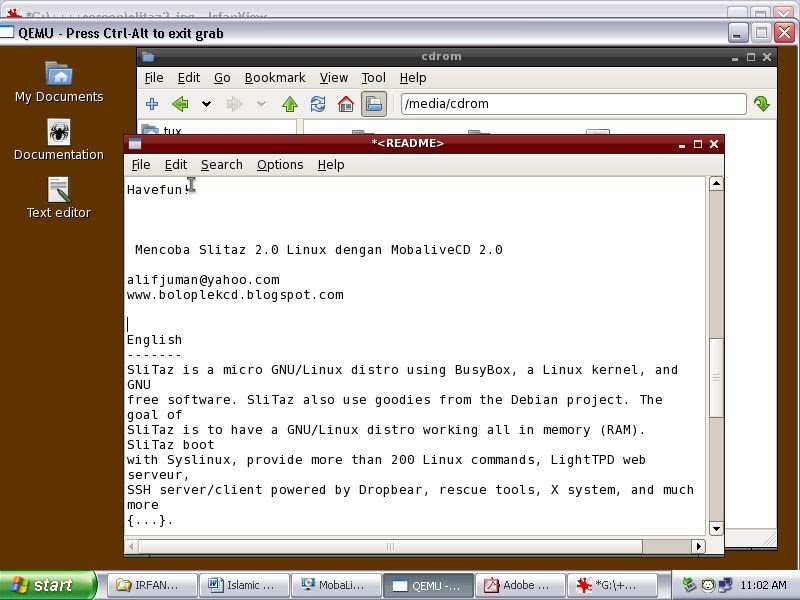800x600 pixels.
Task: Go to home folder via house icon
Action: 346,104
